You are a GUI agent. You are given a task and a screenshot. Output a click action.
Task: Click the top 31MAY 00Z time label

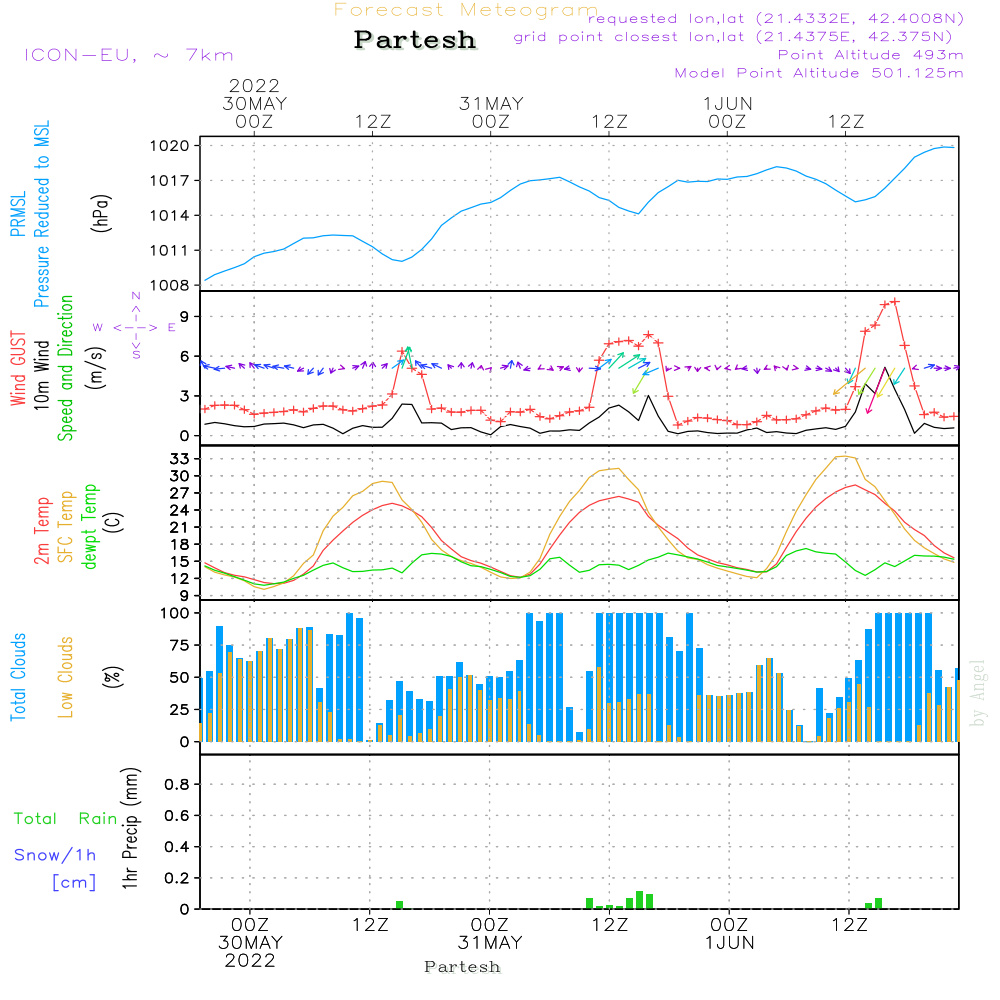[491, 112]
